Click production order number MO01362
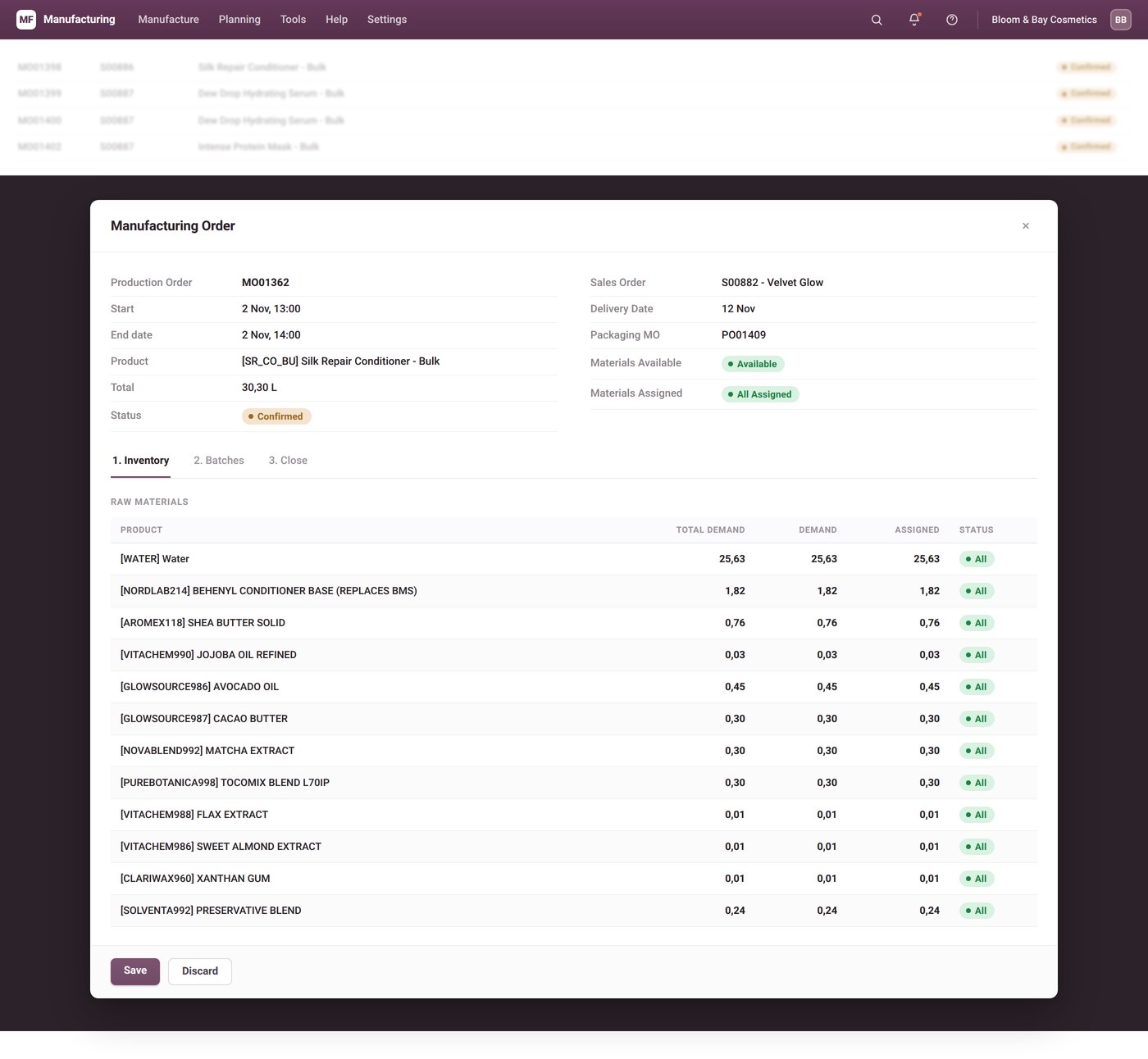Viewport: 1148px width, 1059px height. pyautogui.click(x=266, y=283)
